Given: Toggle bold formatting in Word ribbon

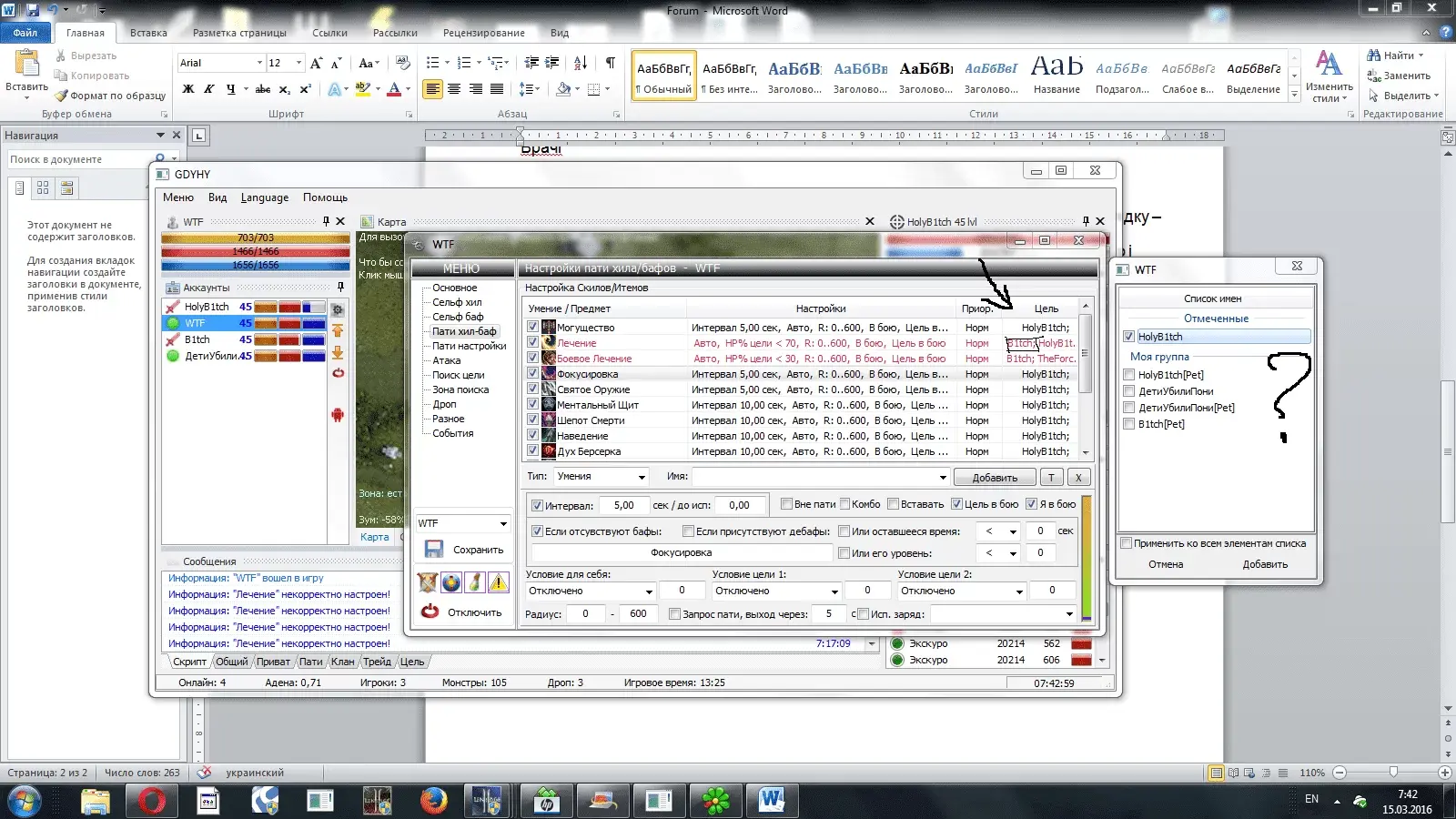Looking at the screenshot, I should point(188,89).
